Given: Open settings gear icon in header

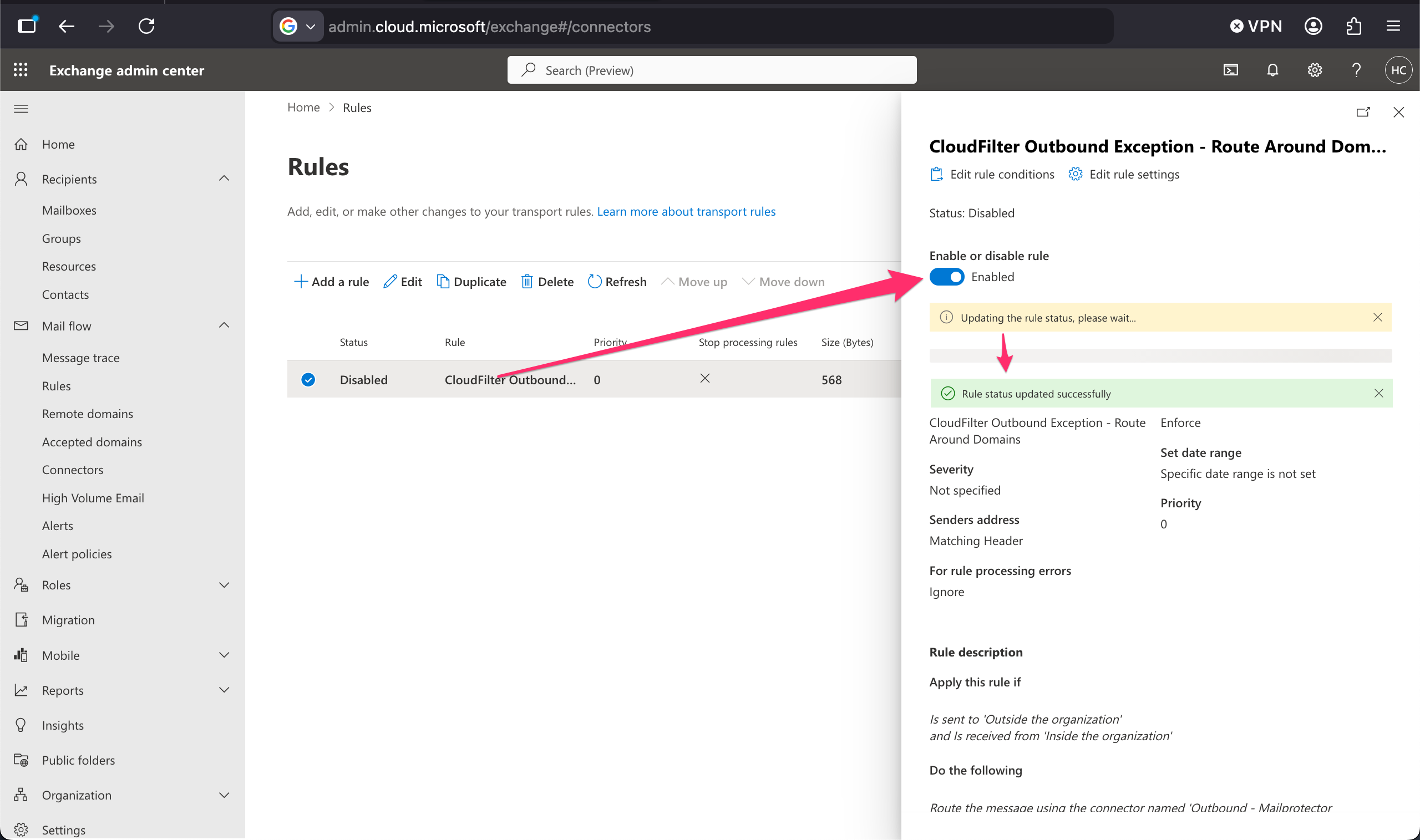Looking at the screenshot, I should click(1315, 70).
